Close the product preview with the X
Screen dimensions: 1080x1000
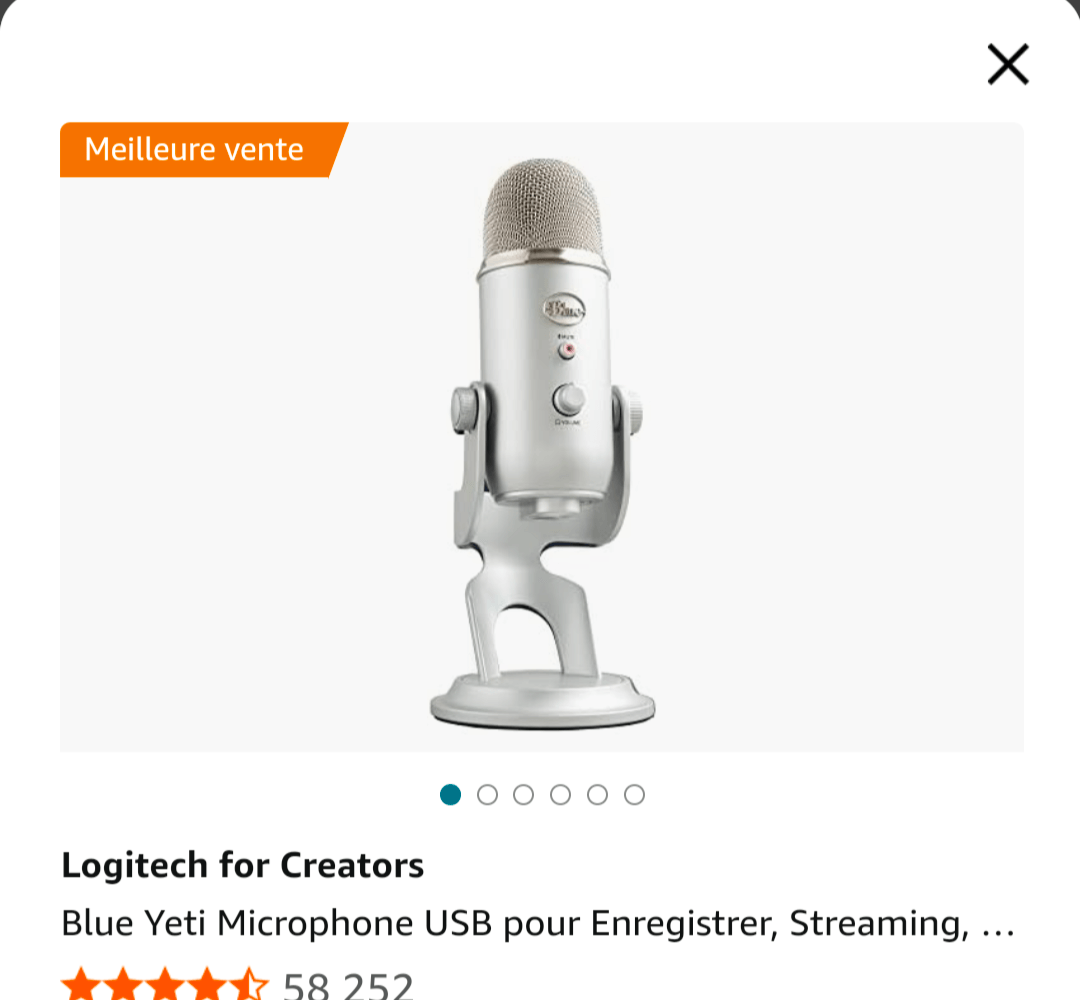[x=1008, y=64]
